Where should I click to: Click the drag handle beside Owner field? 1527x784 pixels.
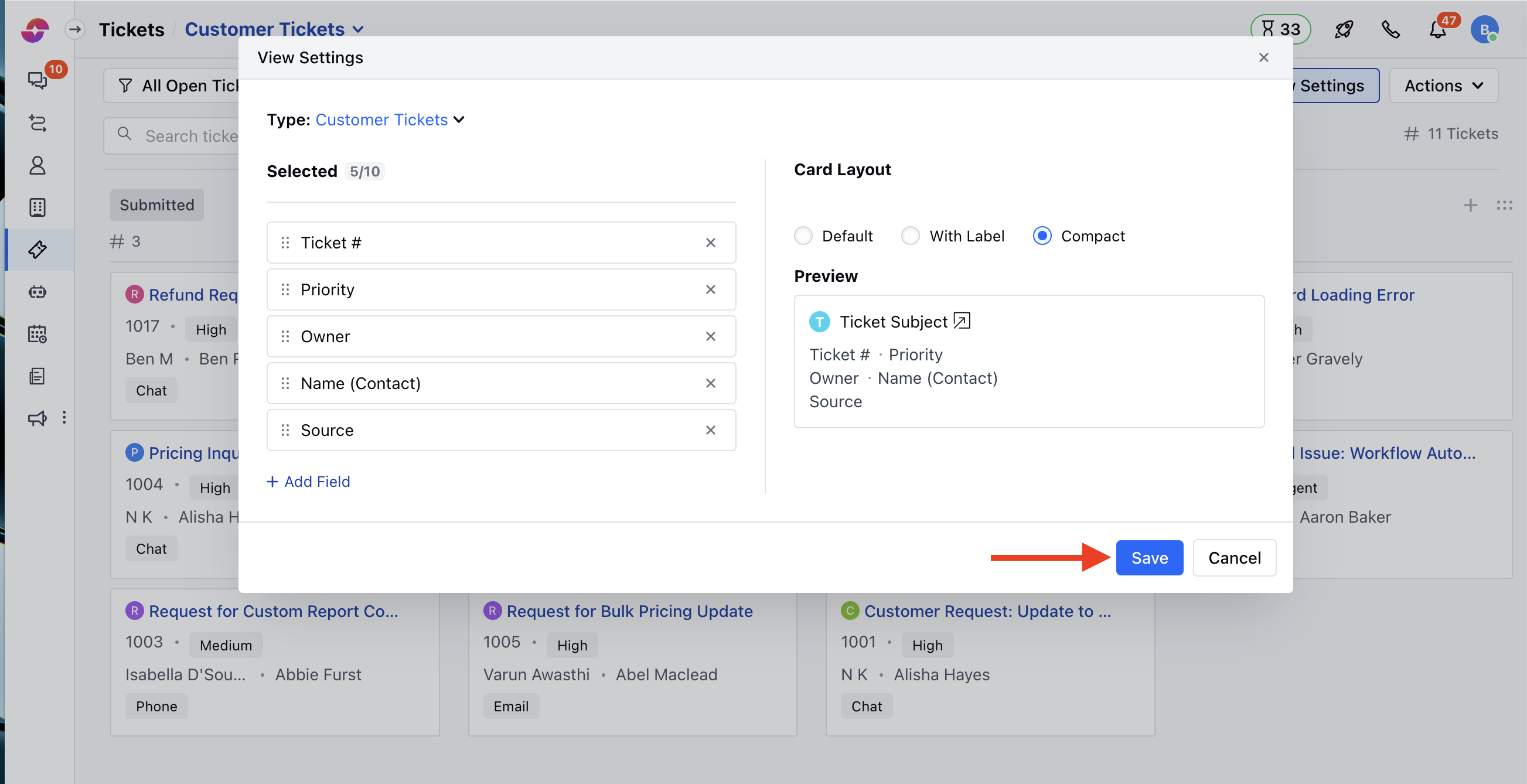tap(285, 336)
